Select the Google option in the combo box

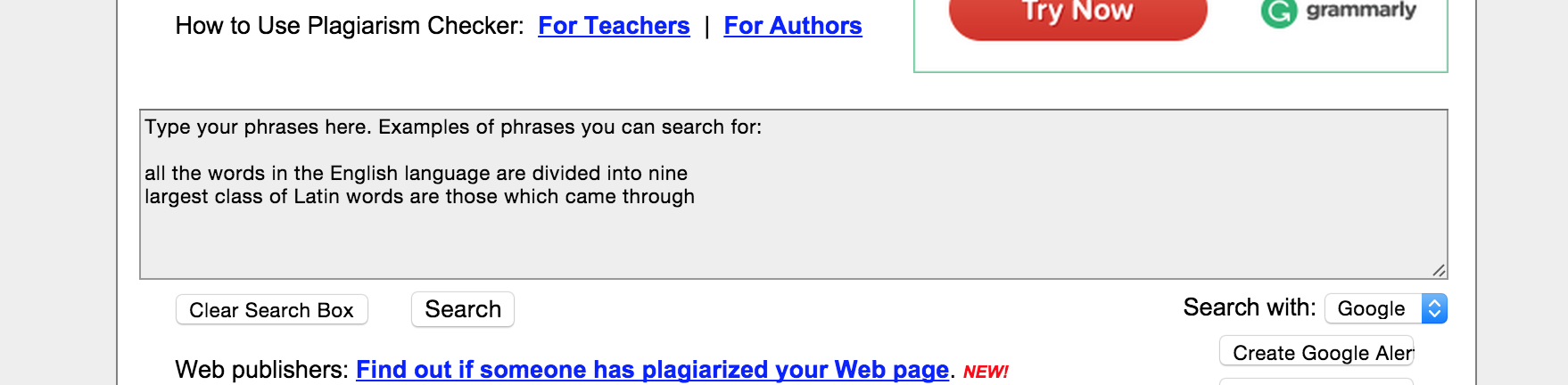pyautogui.click(x=1371, y=308)
